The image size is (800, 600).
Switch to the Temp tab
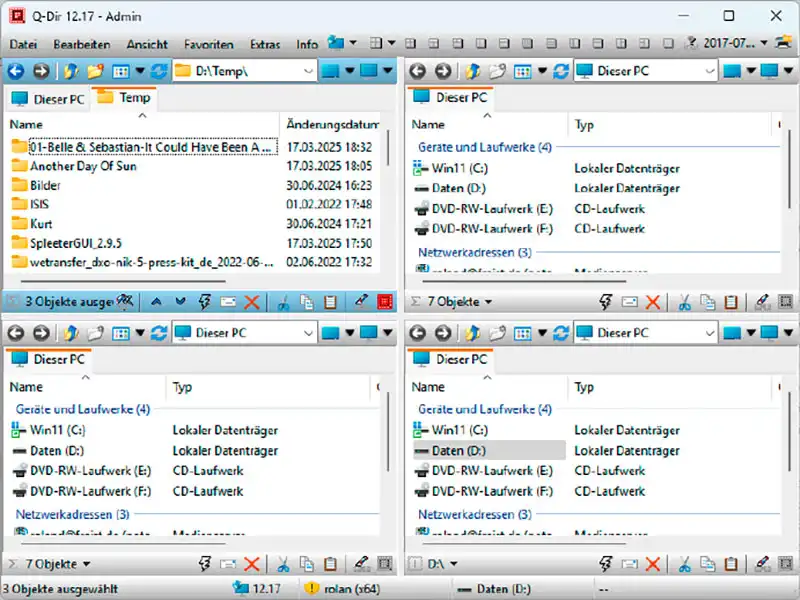tap(125, 99)
